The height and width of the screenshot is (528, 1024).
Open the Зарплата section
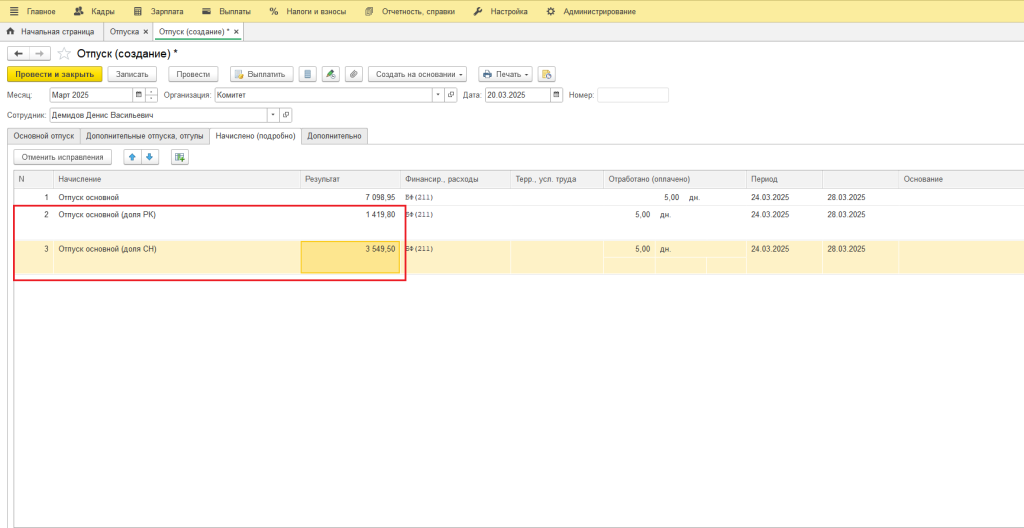(158, 12)
